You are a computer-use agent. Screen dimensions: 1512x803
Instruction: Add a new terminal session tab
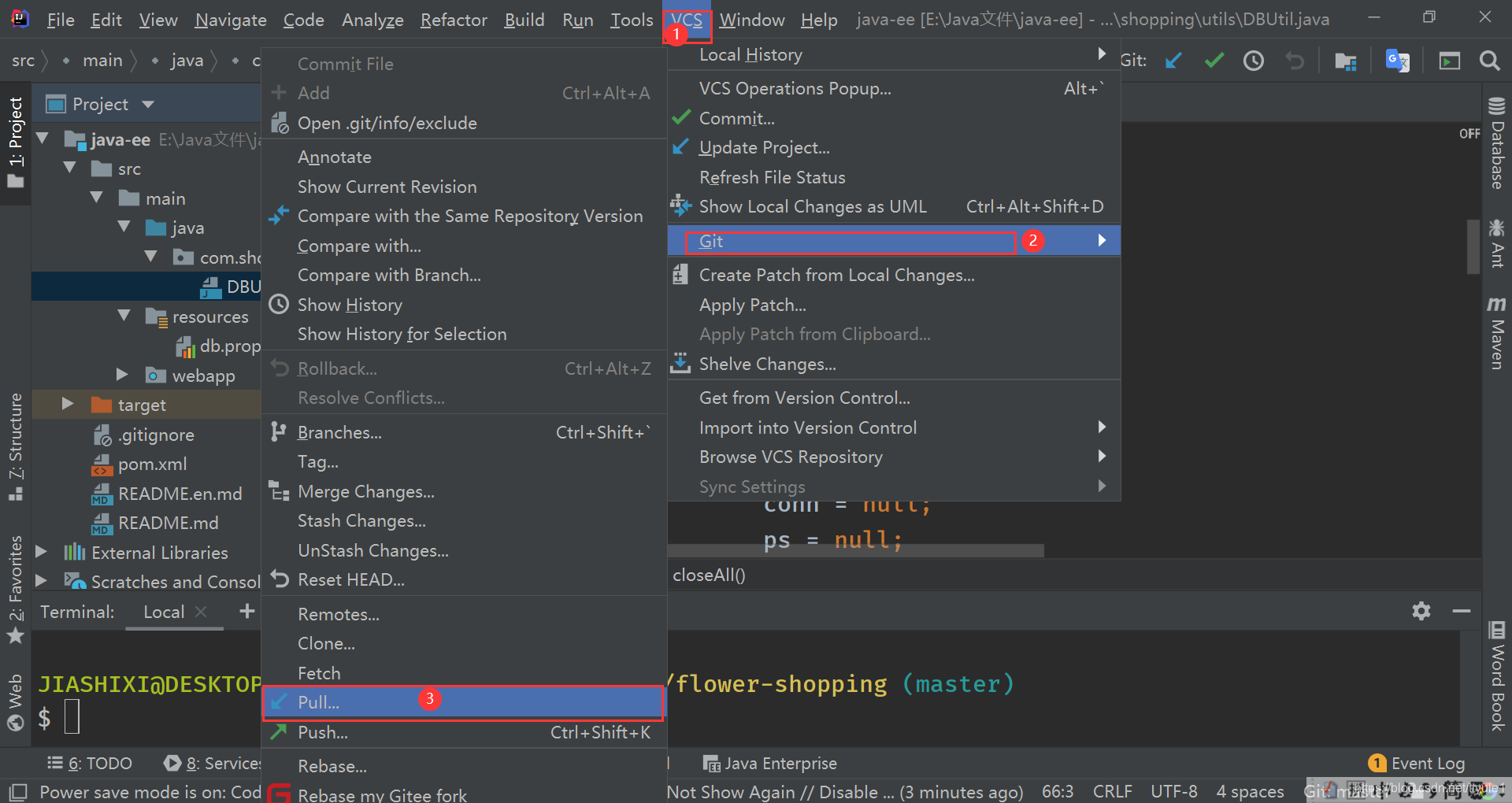point(247,611)
